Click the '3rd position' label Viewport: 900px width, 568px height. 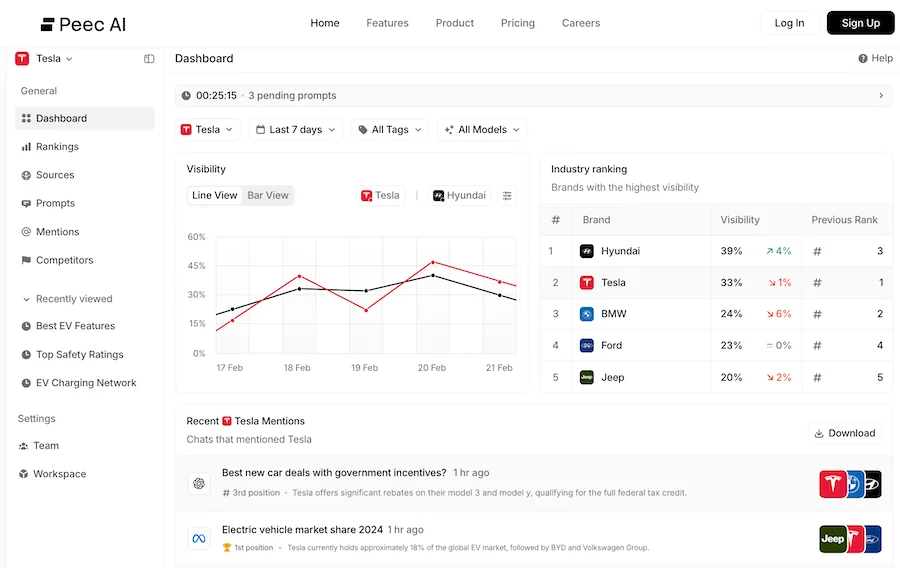(x=256, y=493)
